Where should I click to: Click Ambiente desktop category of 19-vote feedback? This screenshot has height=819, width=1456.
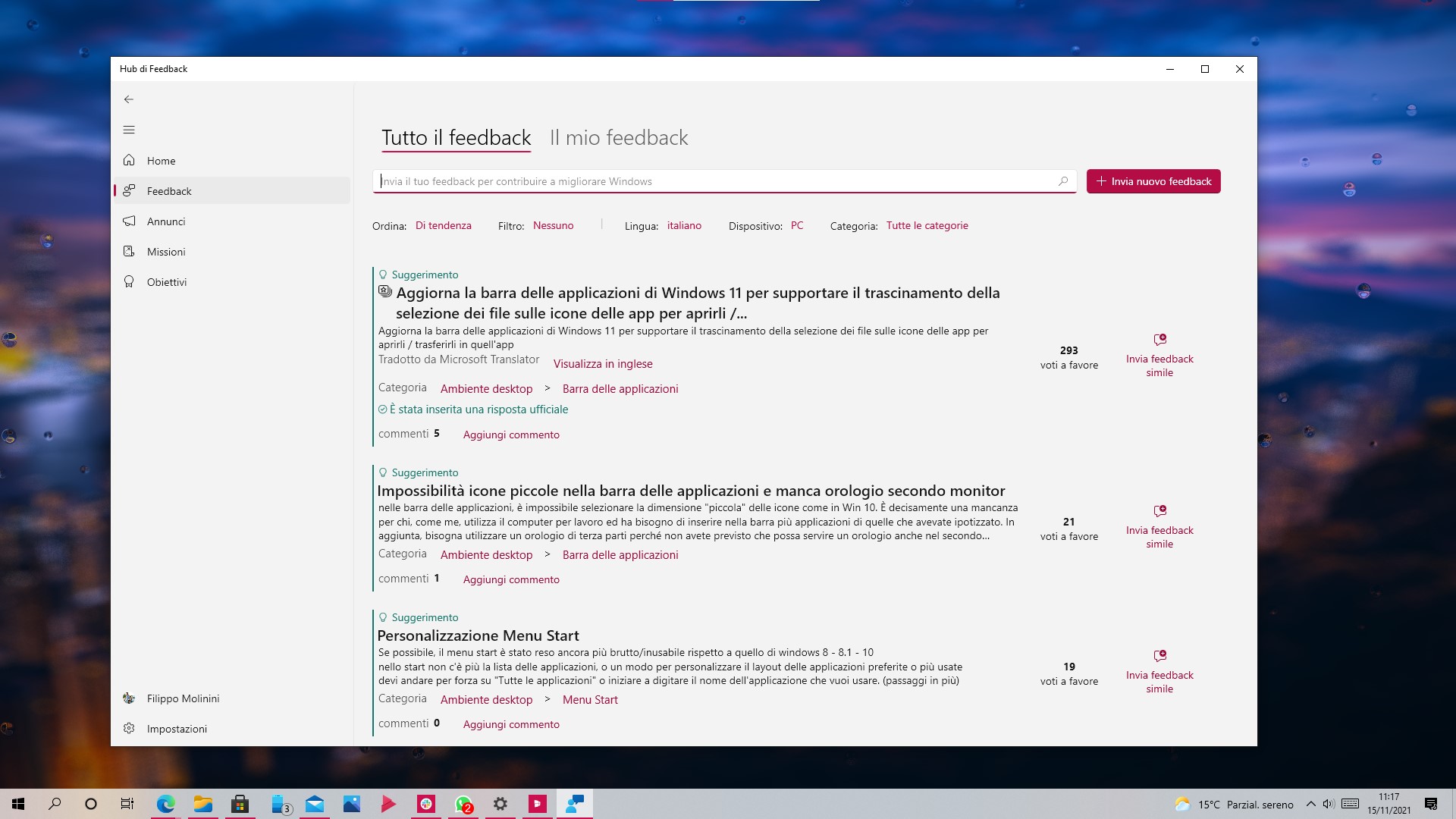coord(486,700)
